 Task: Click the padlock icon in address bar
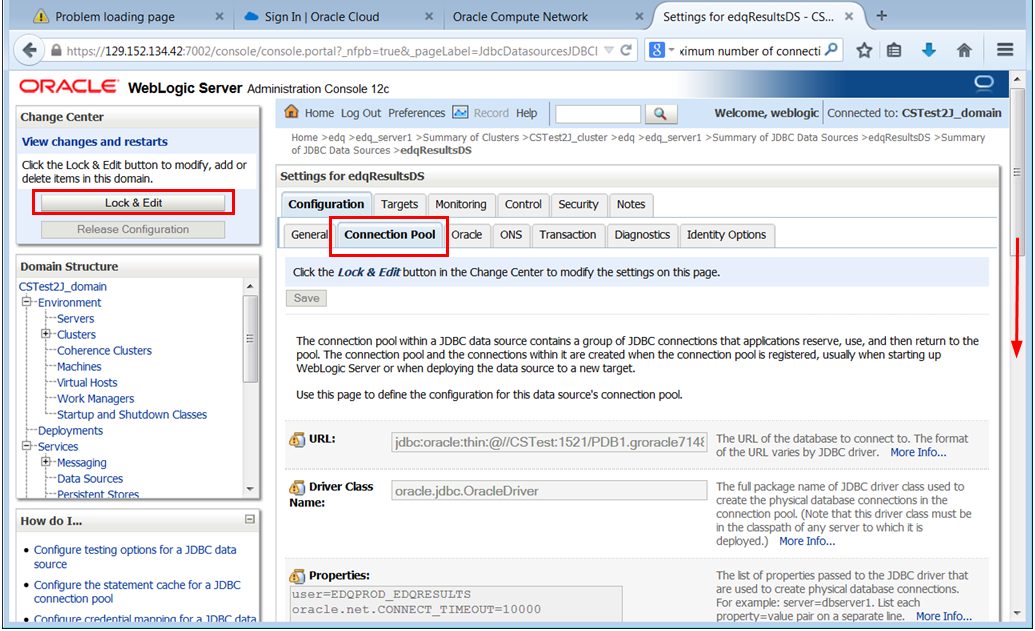(56, 50)
